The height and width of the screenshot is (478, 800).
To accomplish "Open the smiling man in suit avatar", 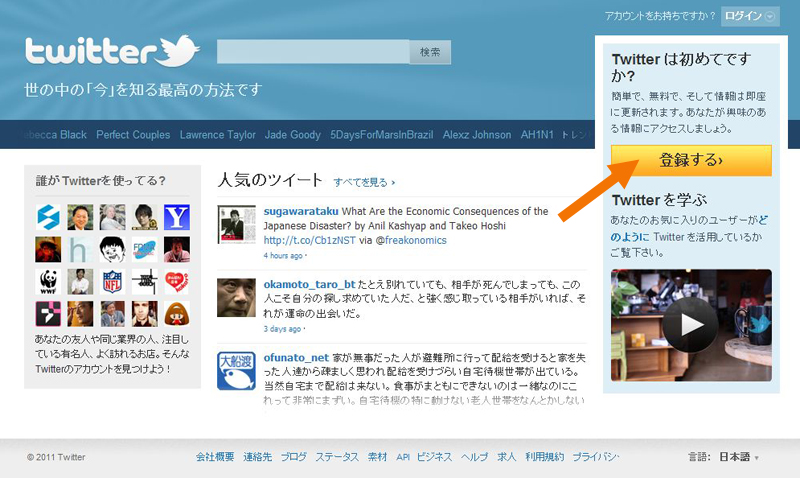I will coord(80,217).
